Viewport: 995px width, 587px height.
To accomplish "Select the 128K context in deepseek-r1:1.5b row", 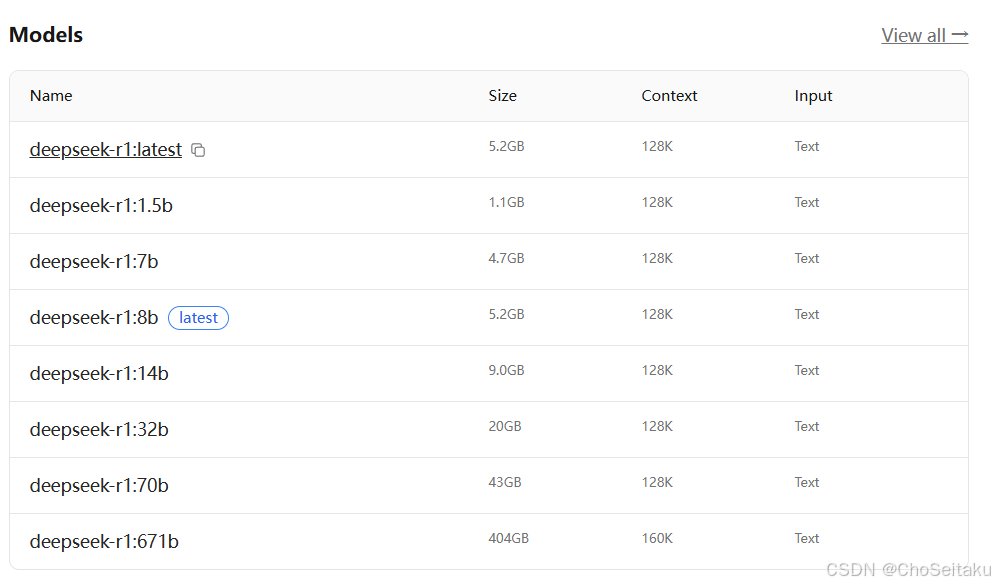I will tap(657, 202).
